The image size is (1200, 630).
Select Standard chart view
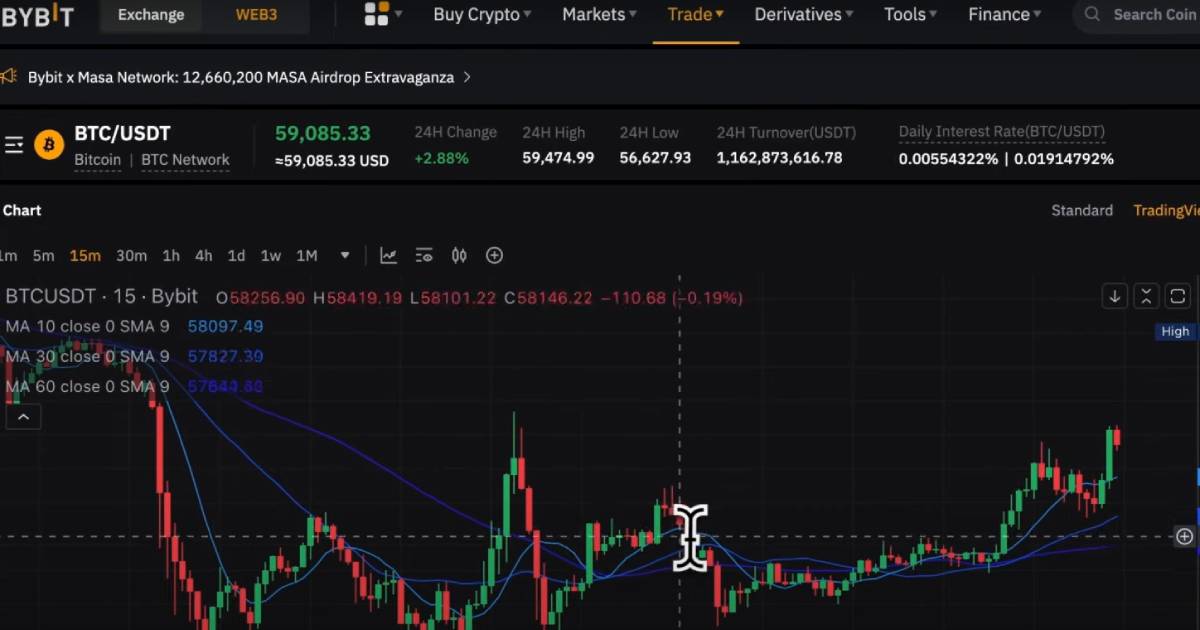[x=1082, y=210]
